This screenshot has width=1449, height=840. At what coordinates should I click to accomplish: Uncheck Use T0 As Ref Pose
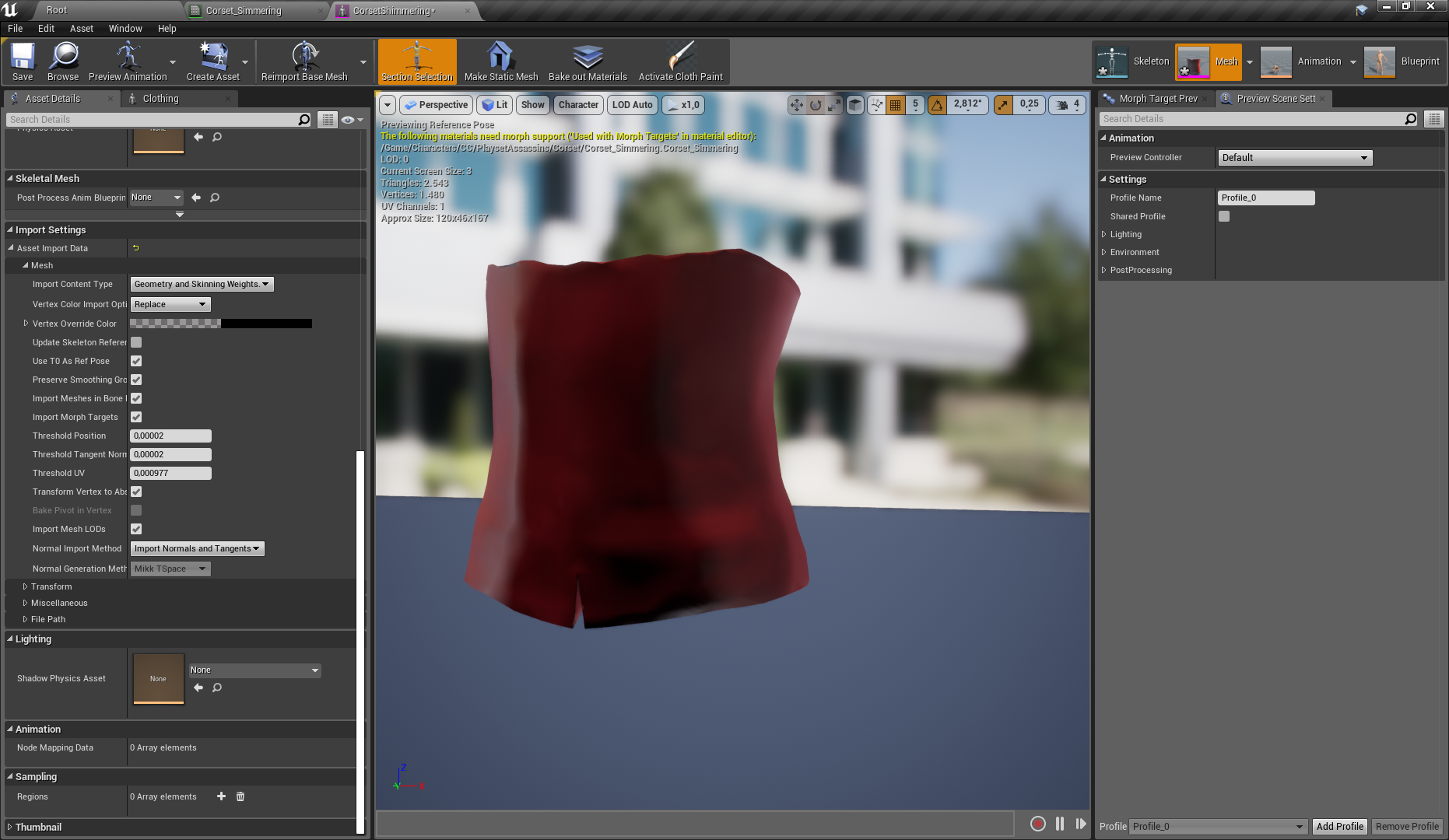pos(136,361)
